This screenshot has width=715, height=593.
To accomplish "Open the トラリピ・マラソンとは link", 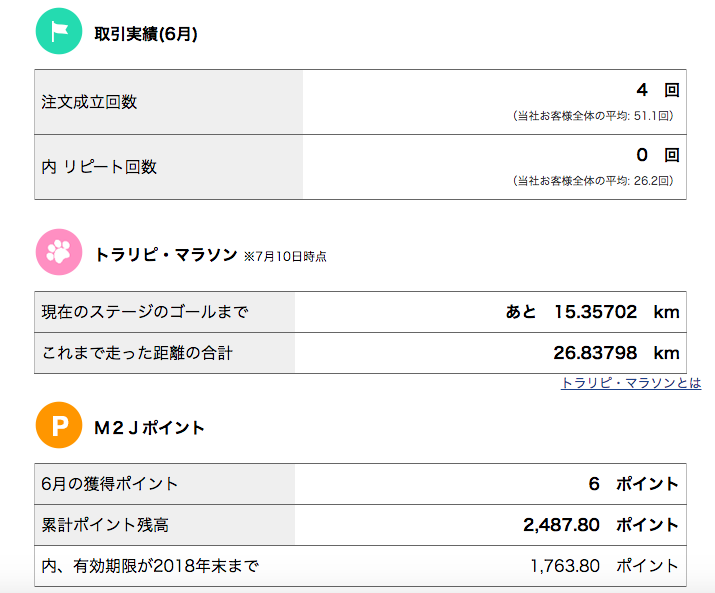I will tap(631, 383).
